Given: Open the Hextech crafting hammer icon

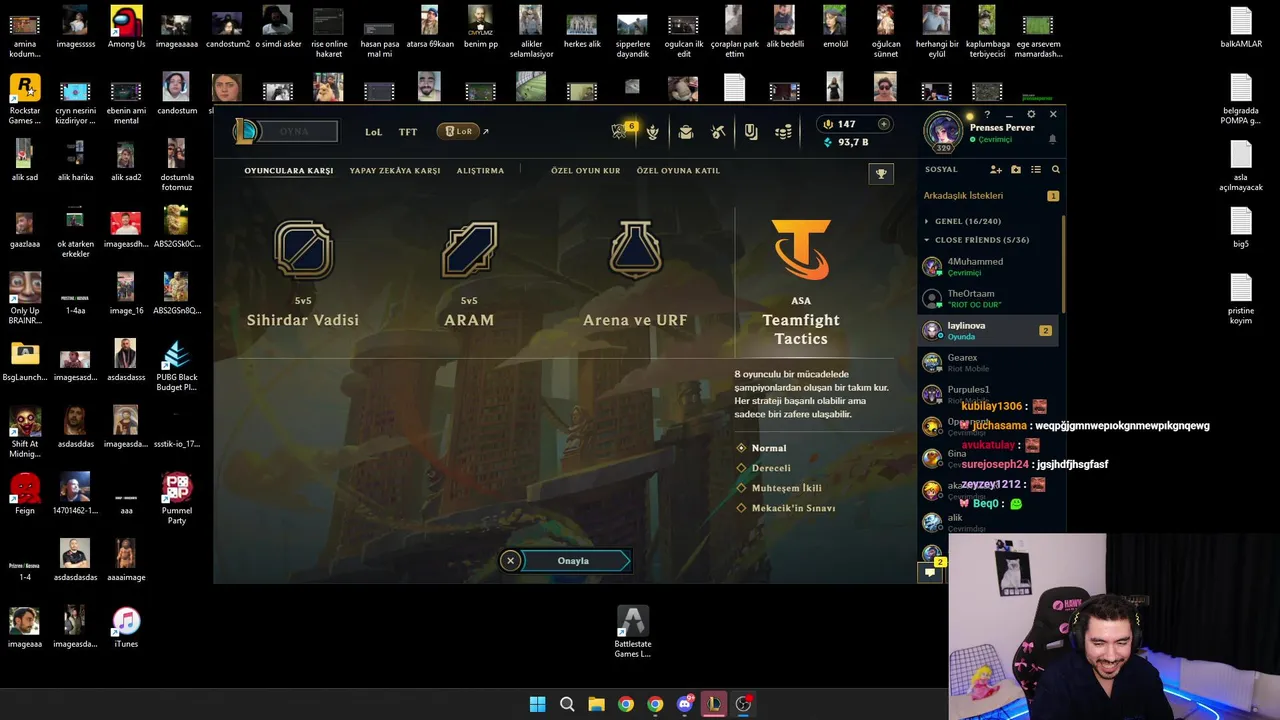Looking at the screenshot, I should (x=718, y=131).
